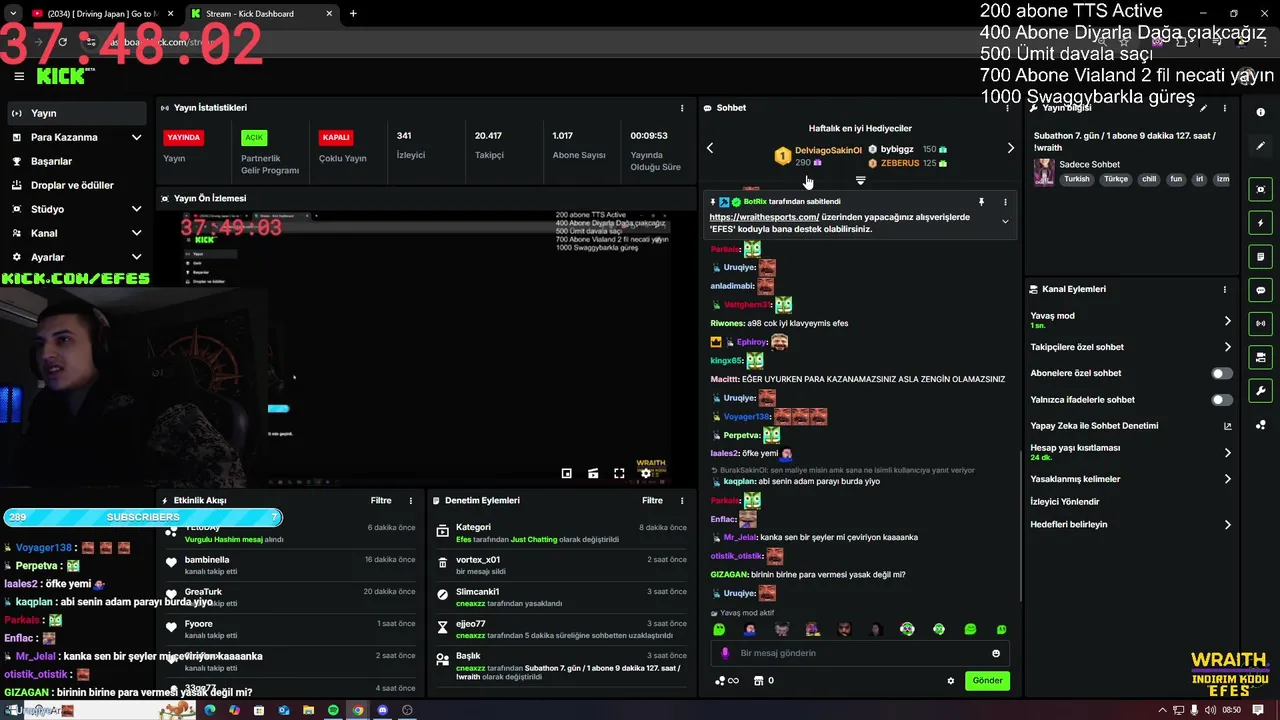Select Yayın in left sidebar

(x=77, y=113)
